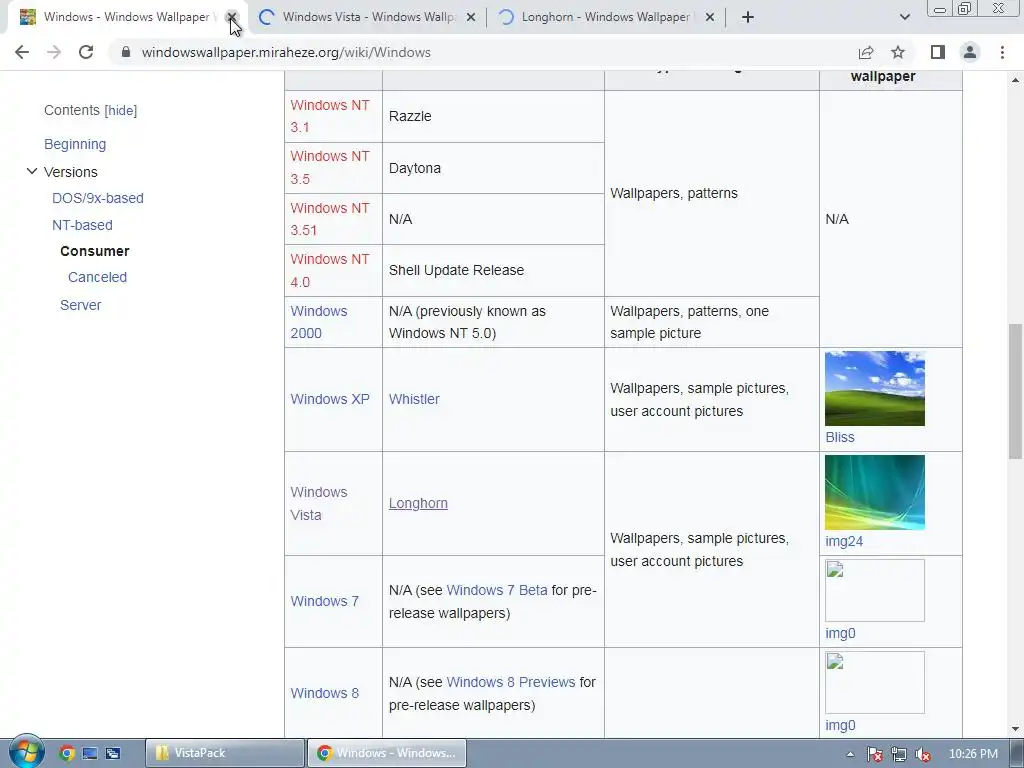Close the first Windows Wallpaper tab
1024x768 pixels.
231,17
